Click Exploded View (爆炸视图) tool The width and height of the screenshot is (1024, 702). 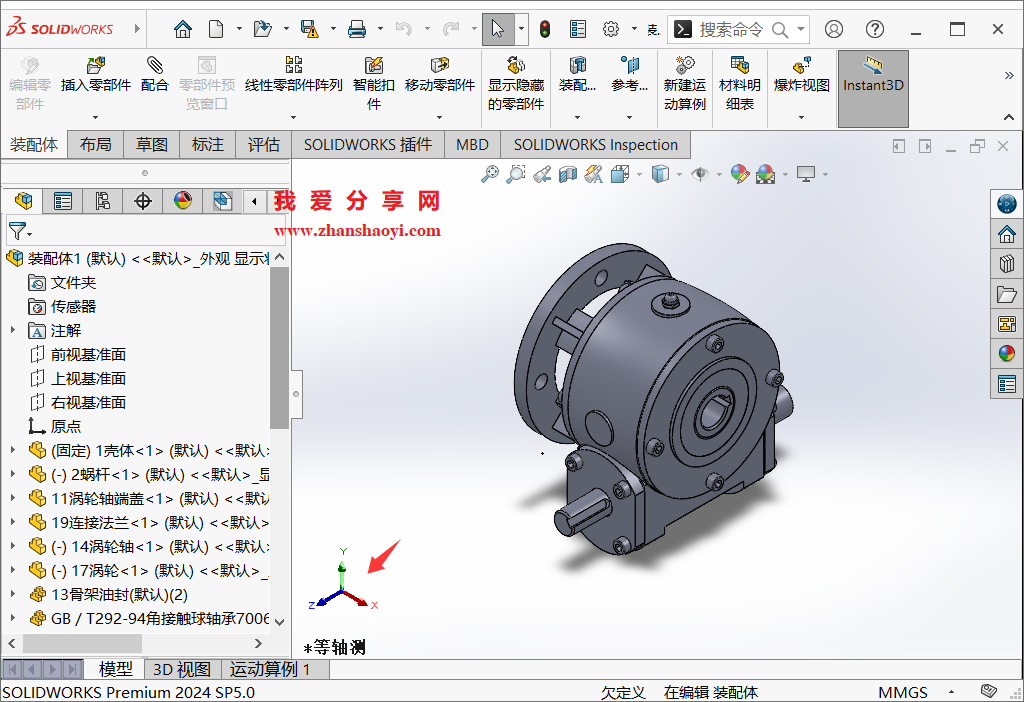[801, 74]
